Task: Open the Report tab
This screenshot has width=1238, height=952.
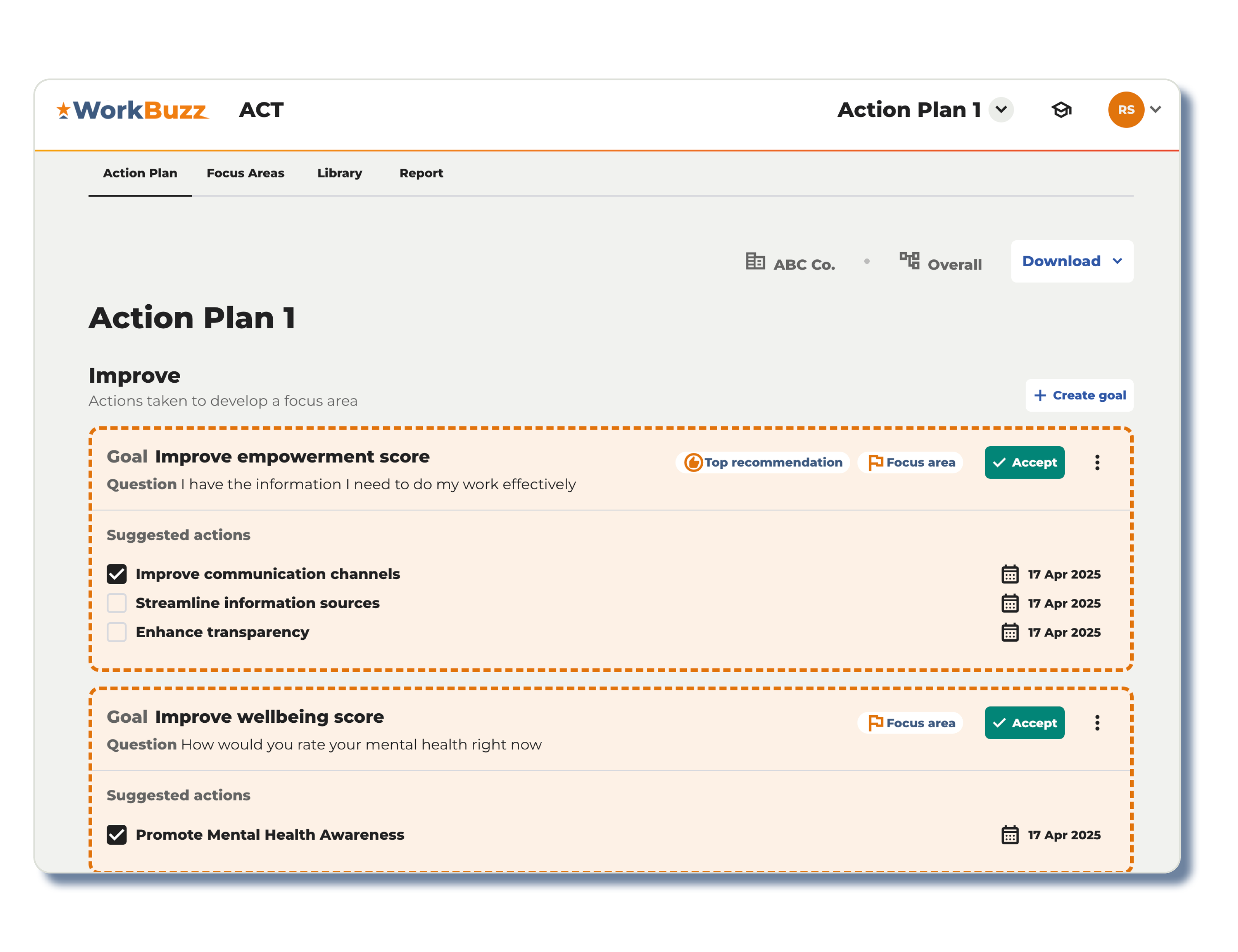Action: (x=421, y=173)
